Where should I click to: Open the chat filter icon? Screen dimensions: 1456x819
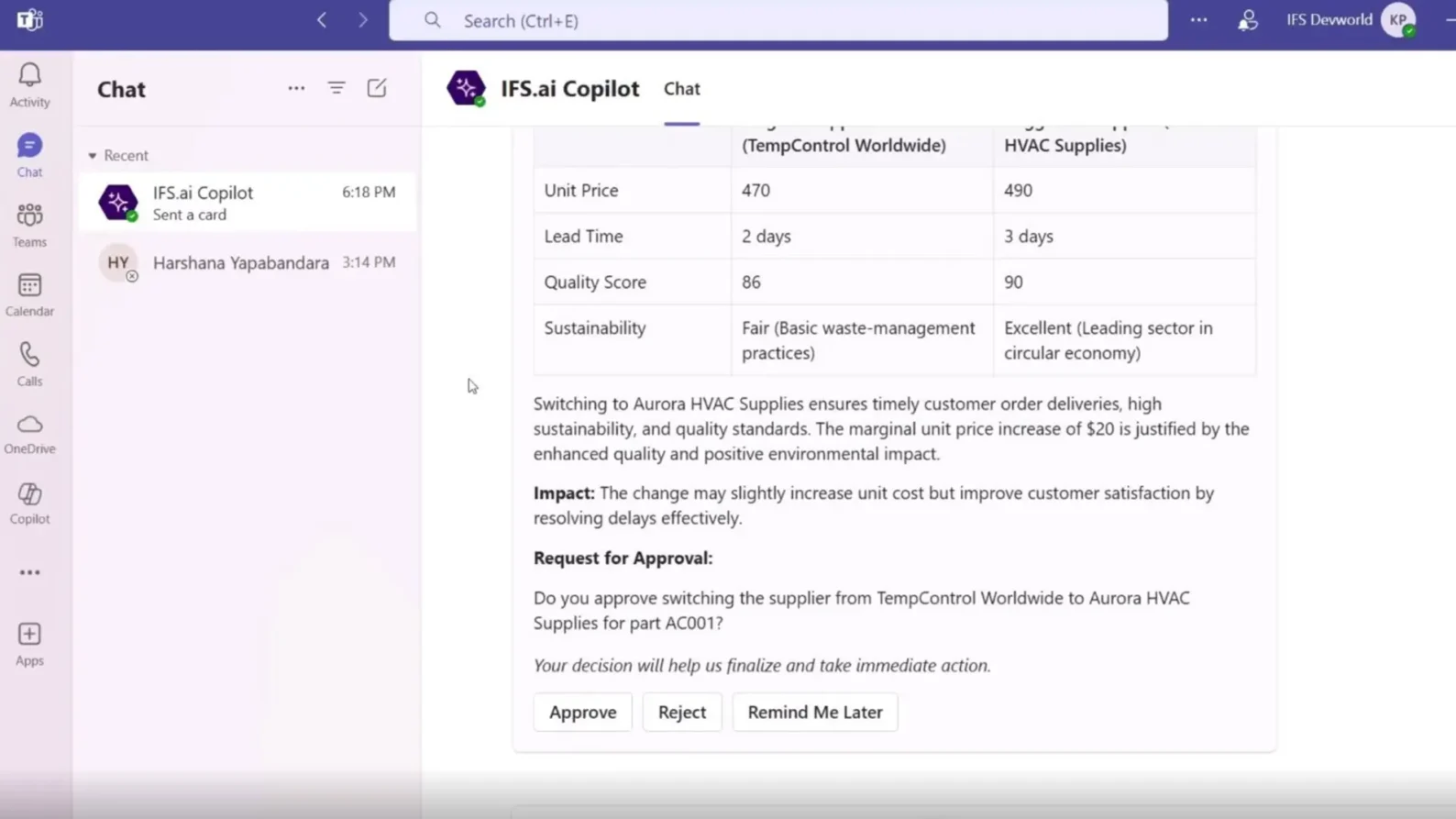pyautogui.click(x=336, y=88)
